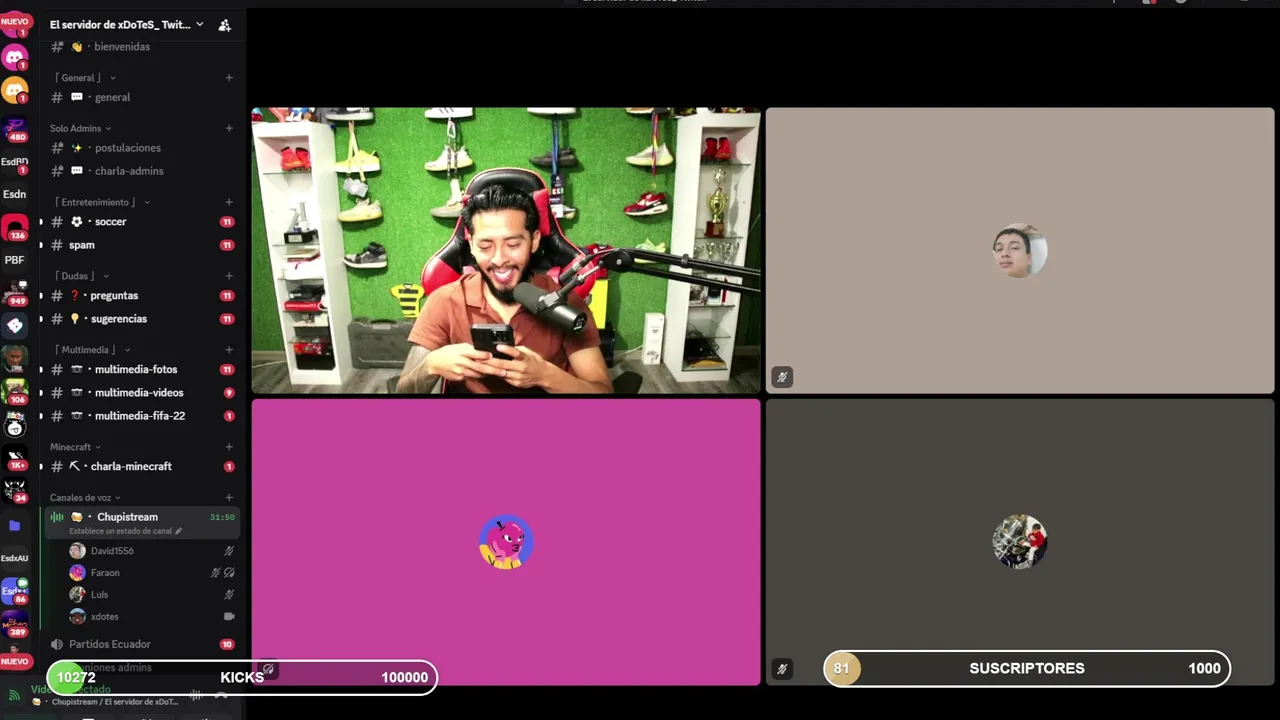
Task: Collapse the General category
Action: (x=85, y=78)
